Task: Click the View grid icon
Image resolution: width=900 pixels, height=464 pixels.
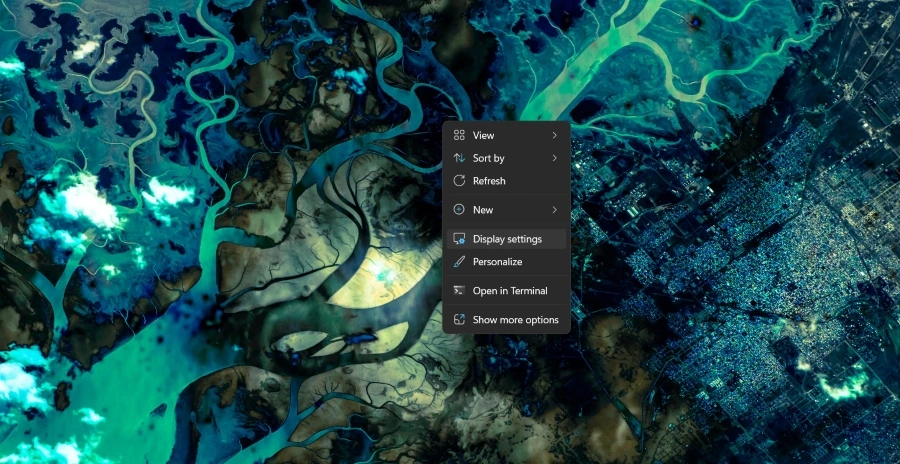Action: (459, 136)
